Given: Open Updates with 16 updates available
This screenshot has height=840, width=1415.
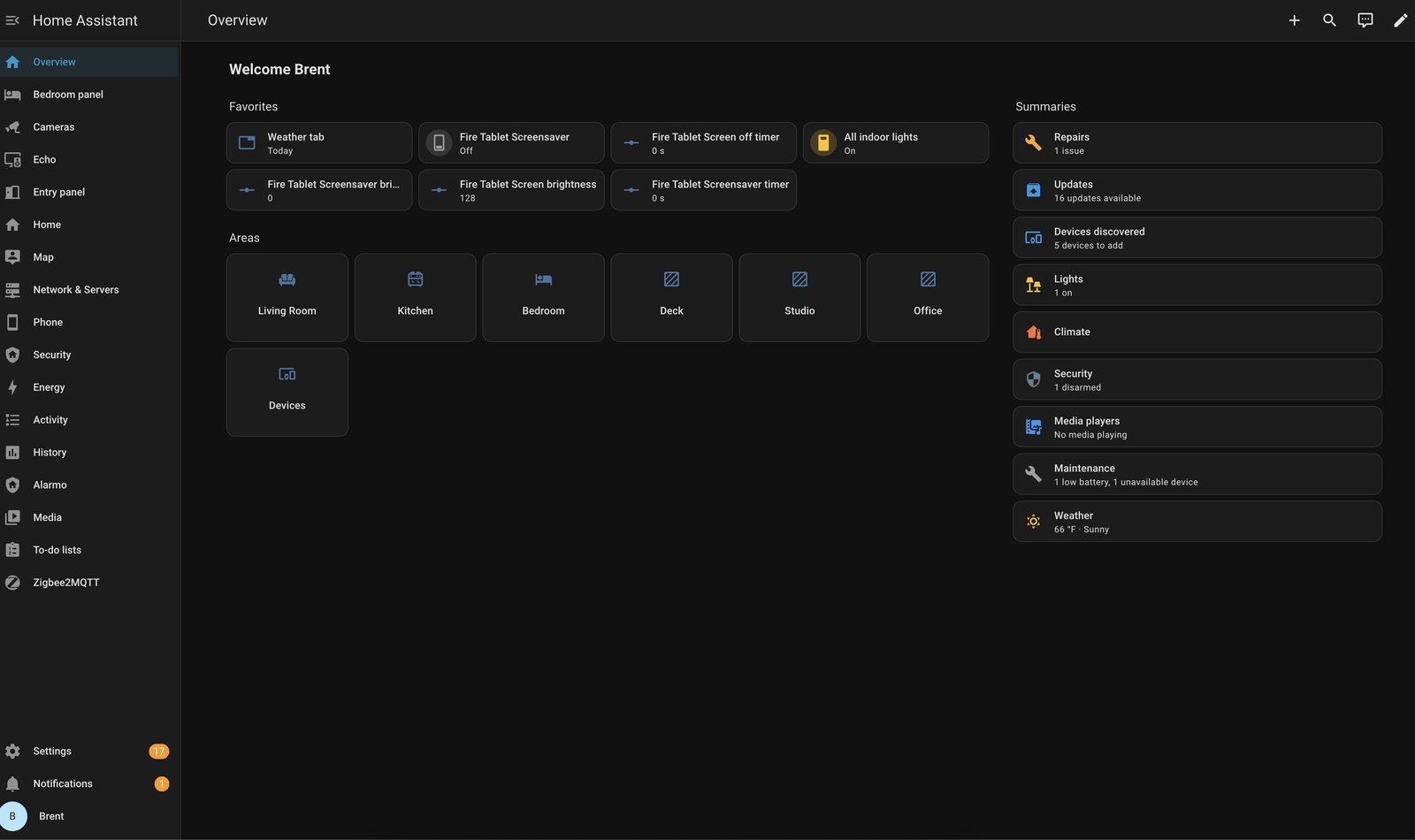Looking at the screenshot, I should click(1197, 190).
